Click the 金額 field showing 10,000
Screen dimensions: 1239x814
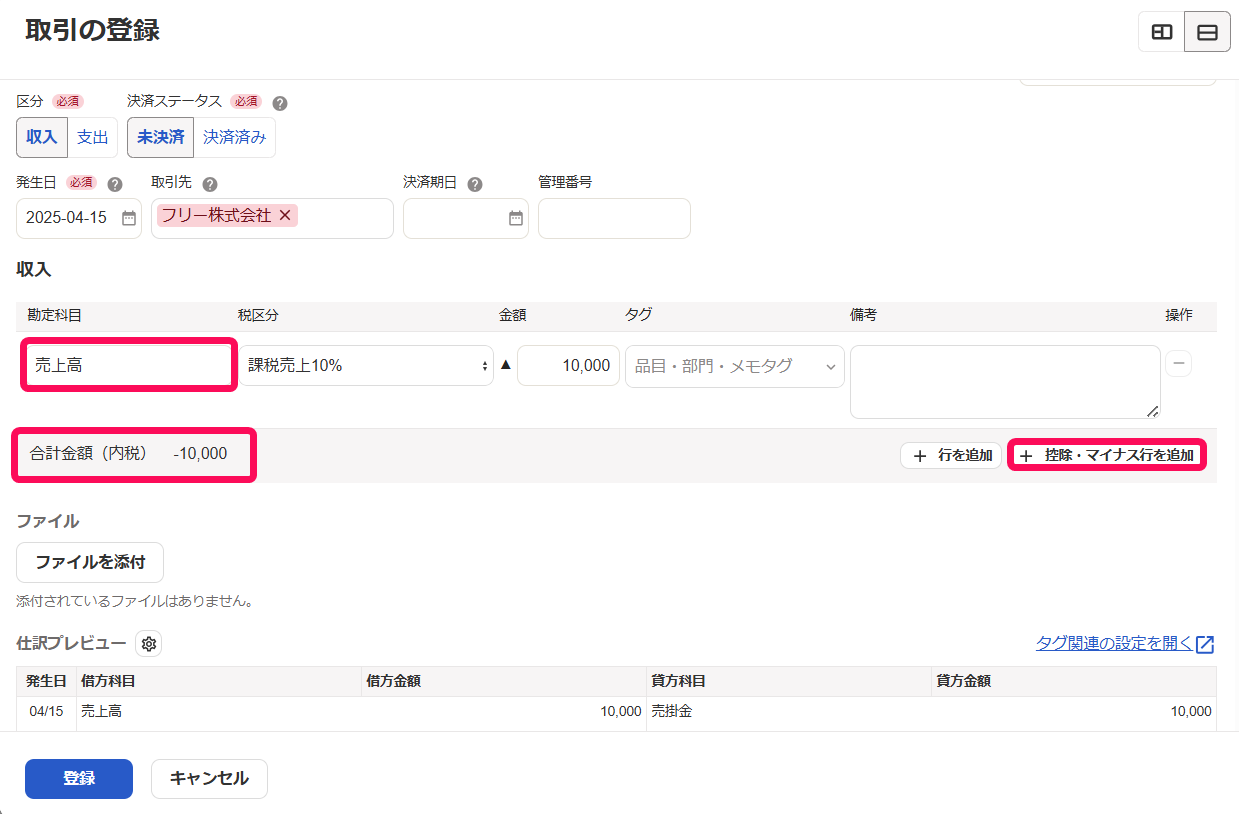coord(569,366)
